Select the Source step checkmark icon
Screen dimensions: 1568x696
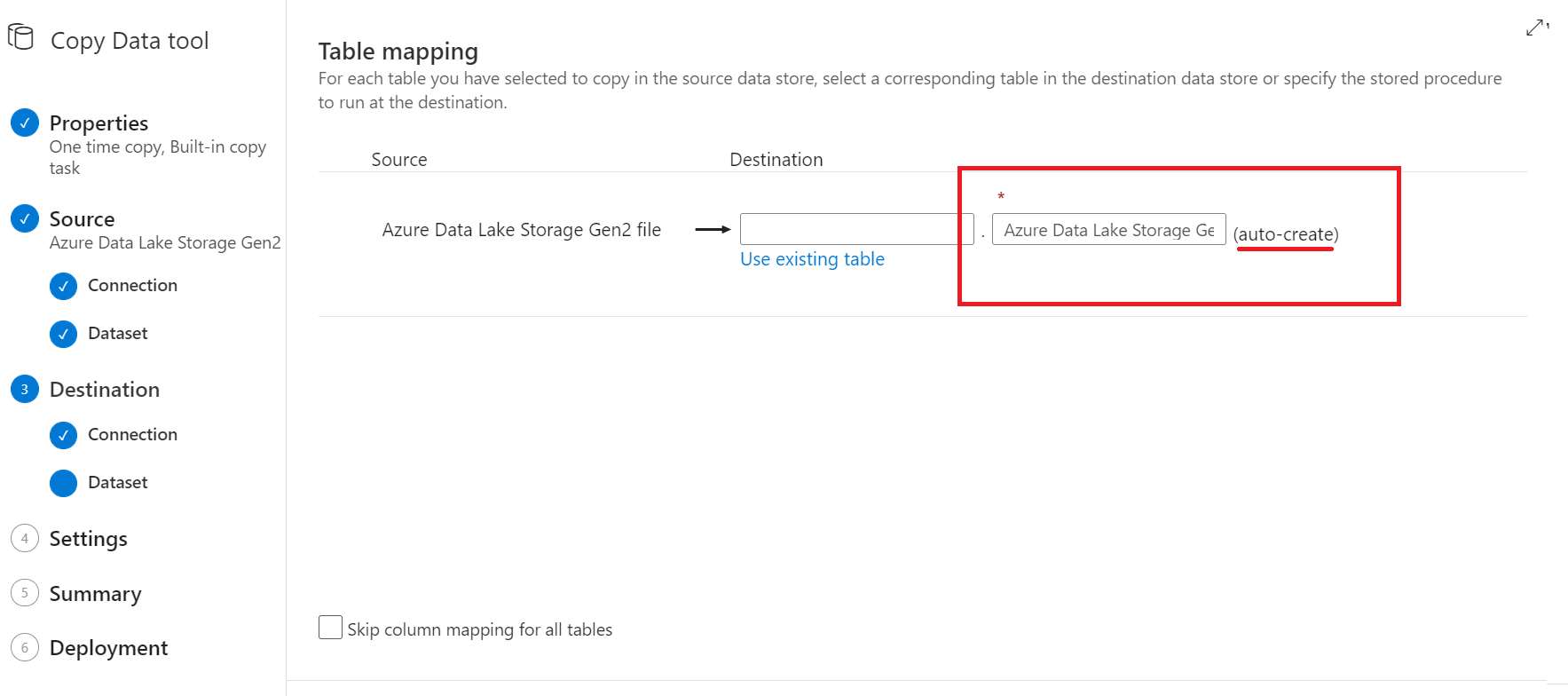coord(25,218)
